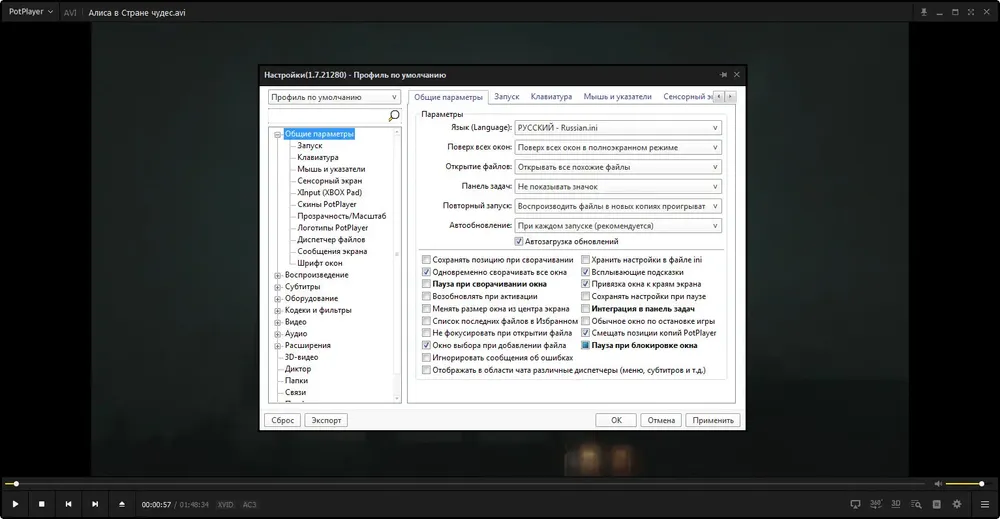This screenshot has width=1000, height=519.
Task: Open player settings gear icon
Action: pyautogui.click(x=957, y=504)
